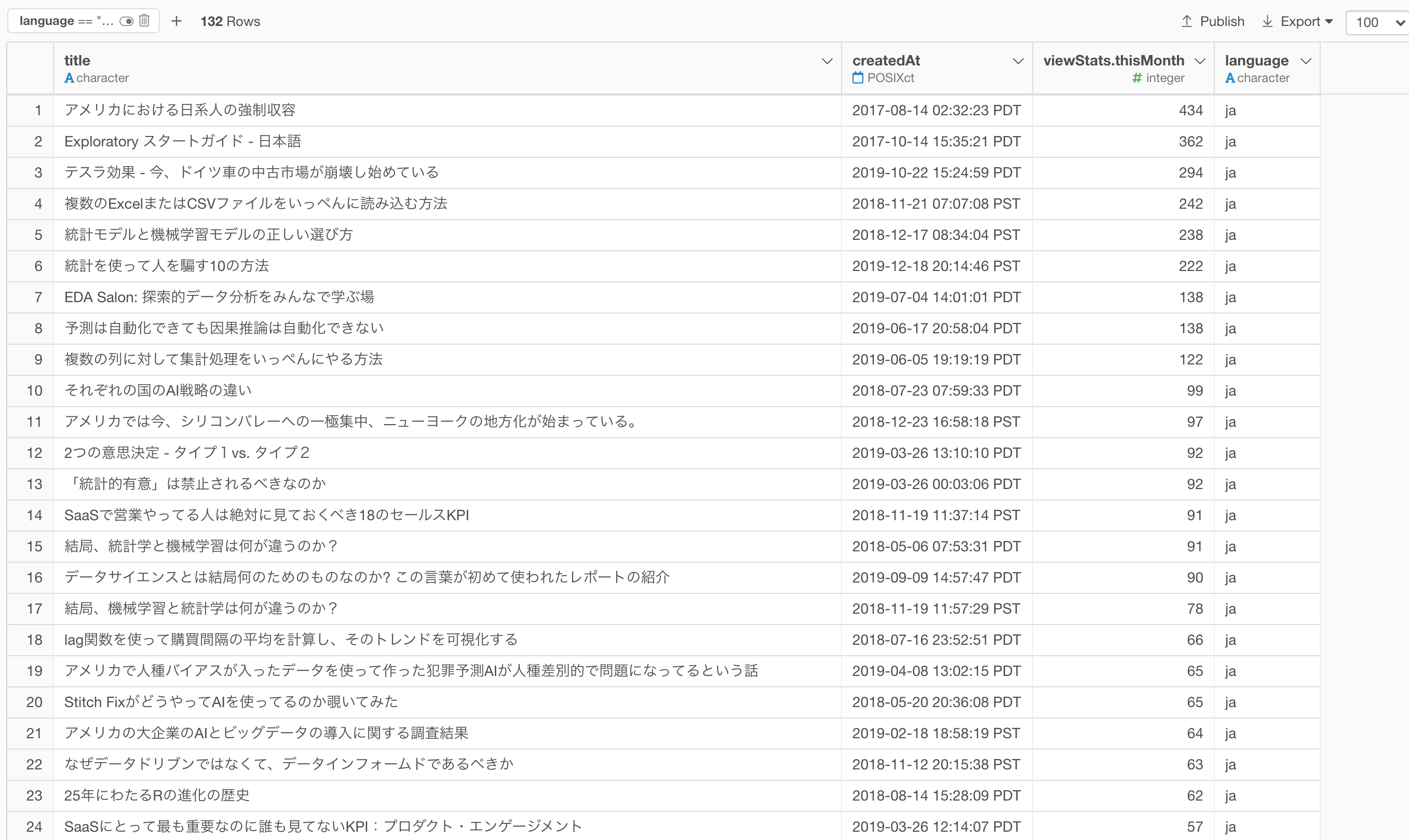Click the Publish button
The height and width of the screenshot is (840, 1409).
1222,21
